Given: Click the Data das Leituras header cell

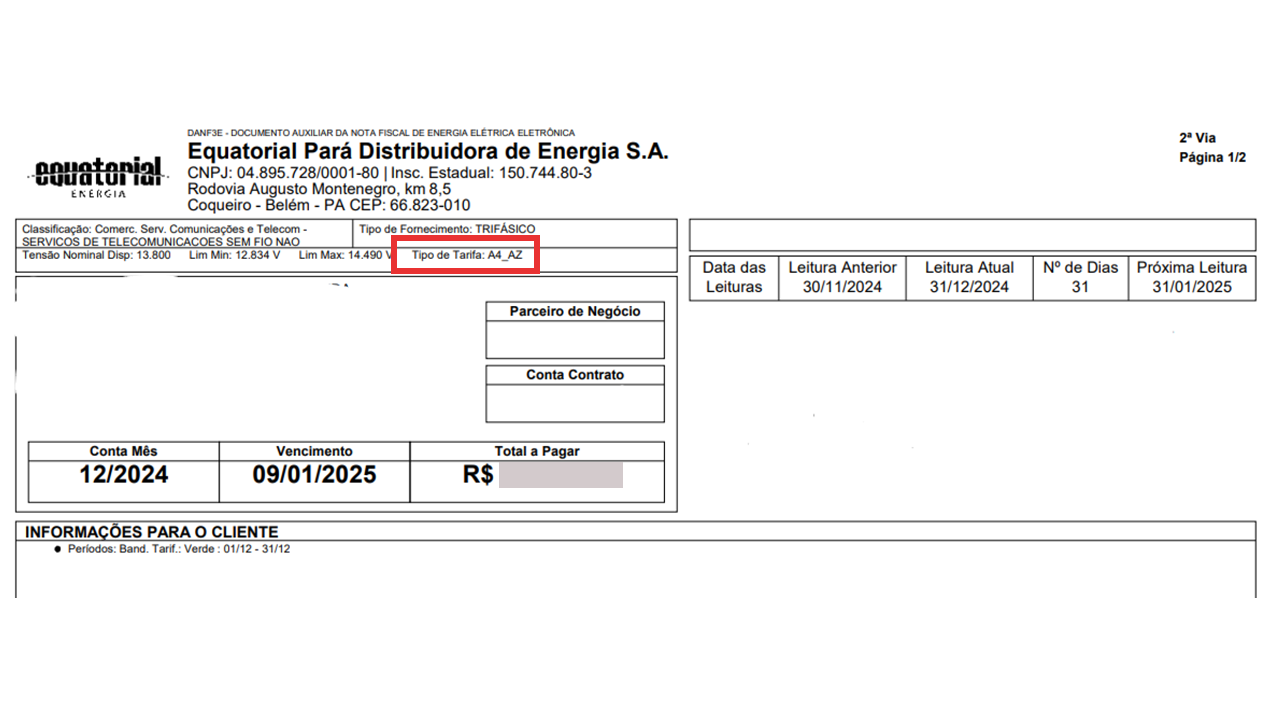Looking at the screenshot, I should 734,277.
